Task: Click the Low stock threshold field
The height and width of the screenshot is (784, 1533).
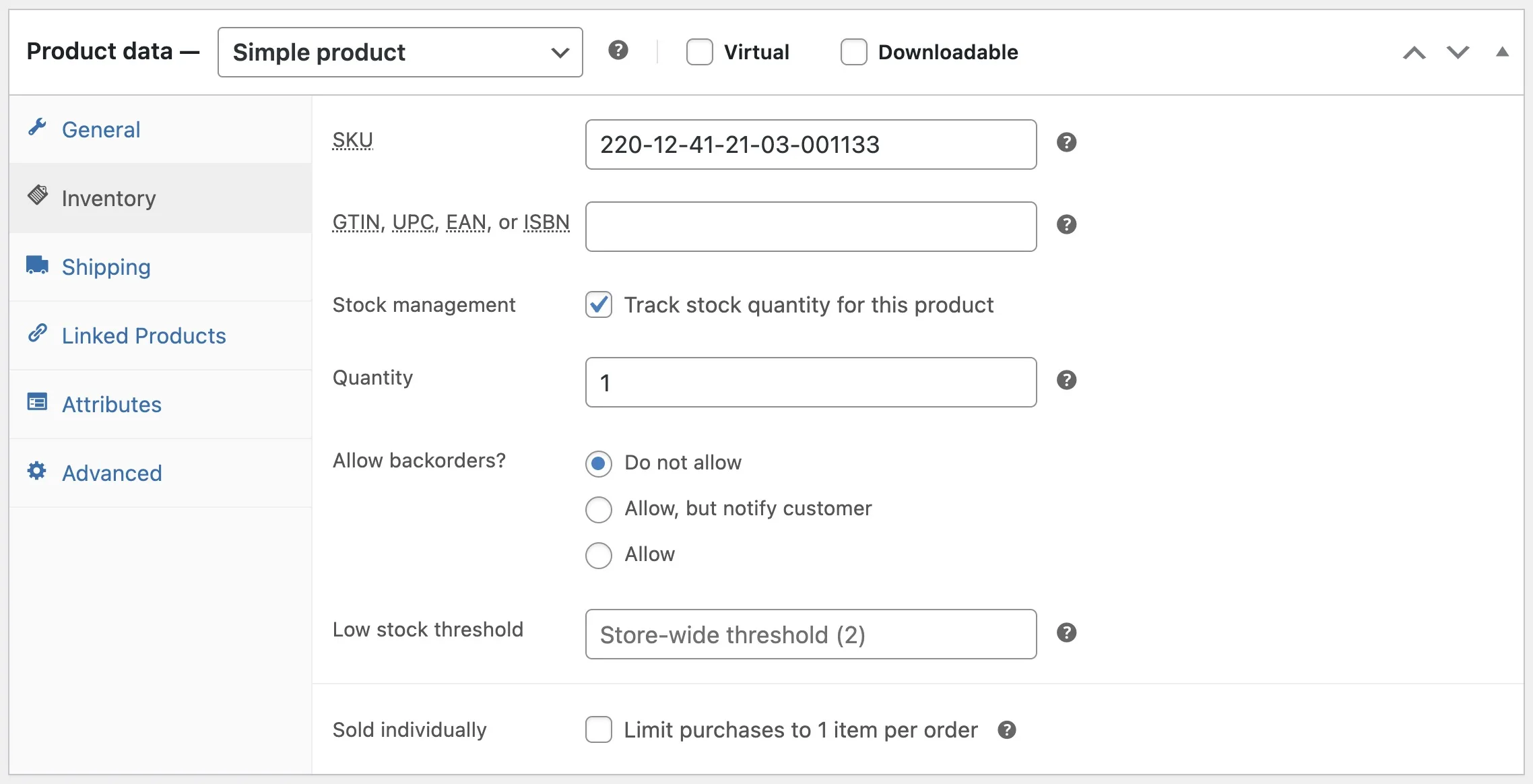Action: [811, 634]
